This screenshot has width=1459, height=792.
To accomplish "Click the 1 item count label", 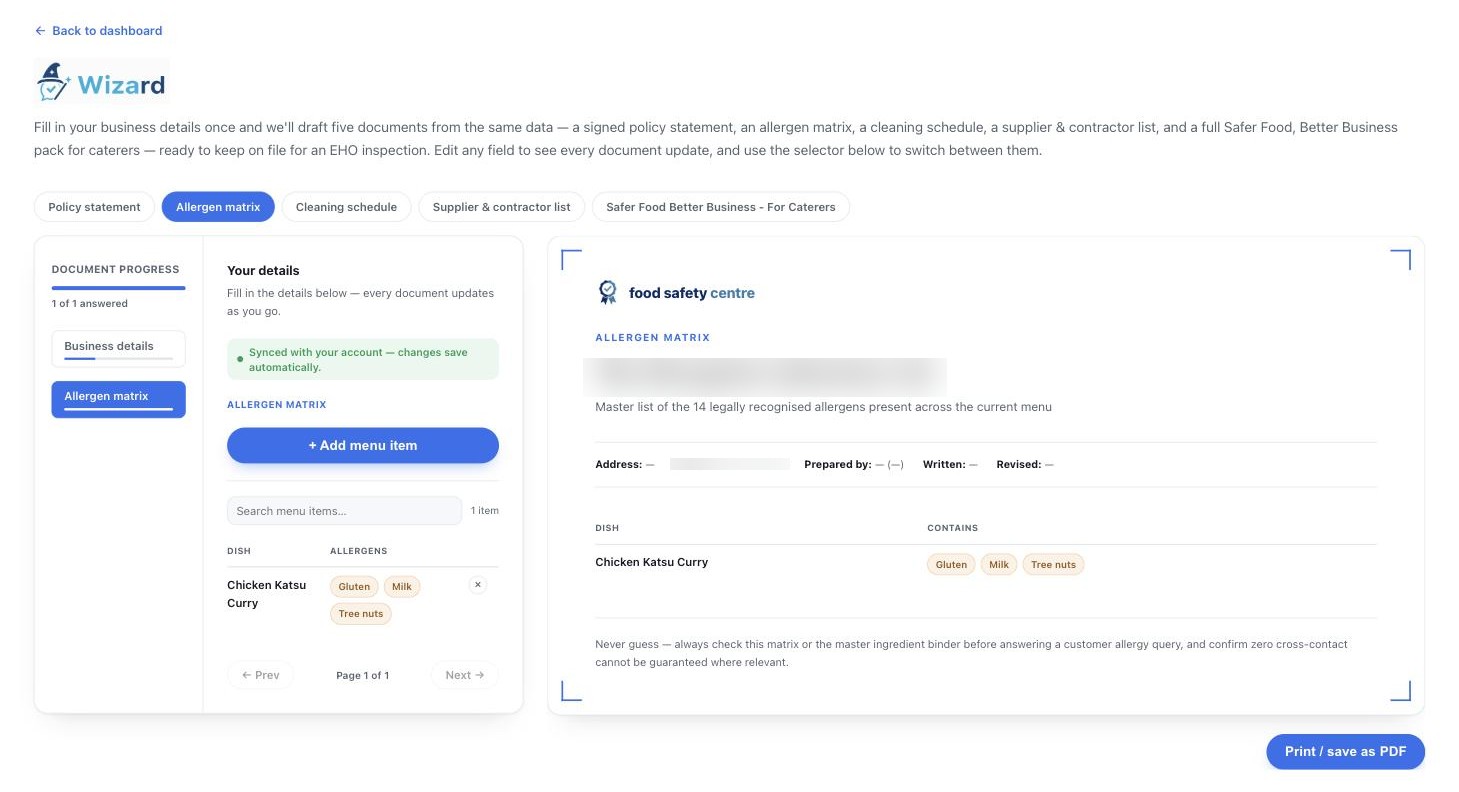I will 485,511.
